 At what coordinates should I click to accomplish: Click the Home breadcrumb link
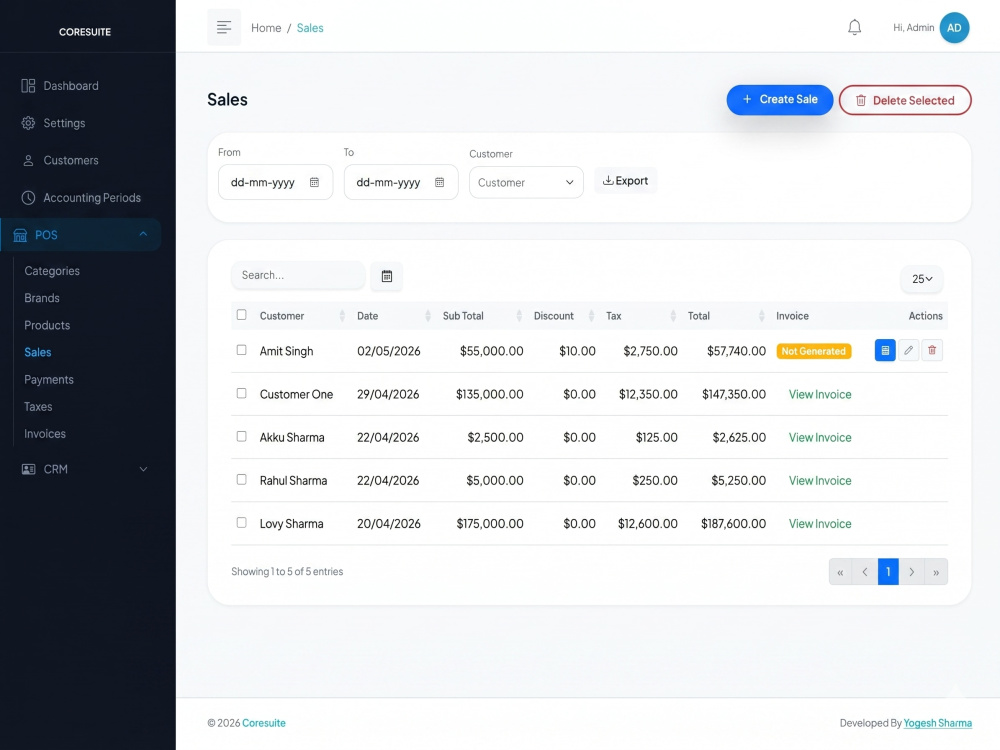(x=266, y=27)
